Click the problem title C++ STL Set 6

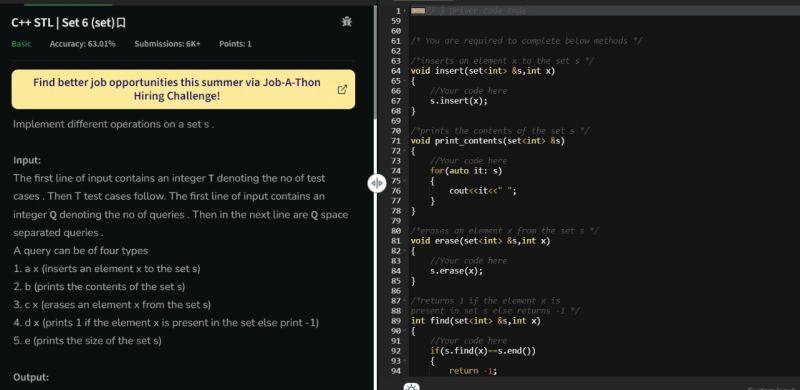point(63,23)
